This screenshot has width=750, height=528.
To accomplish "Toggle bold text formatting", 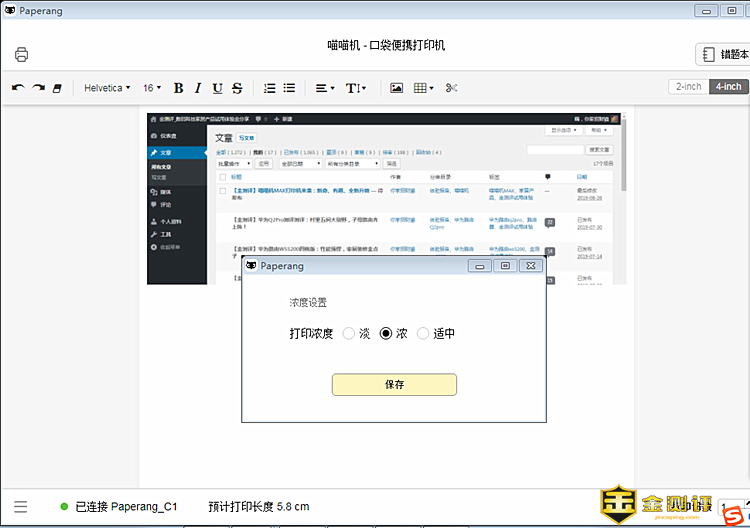I will (179, 88).
